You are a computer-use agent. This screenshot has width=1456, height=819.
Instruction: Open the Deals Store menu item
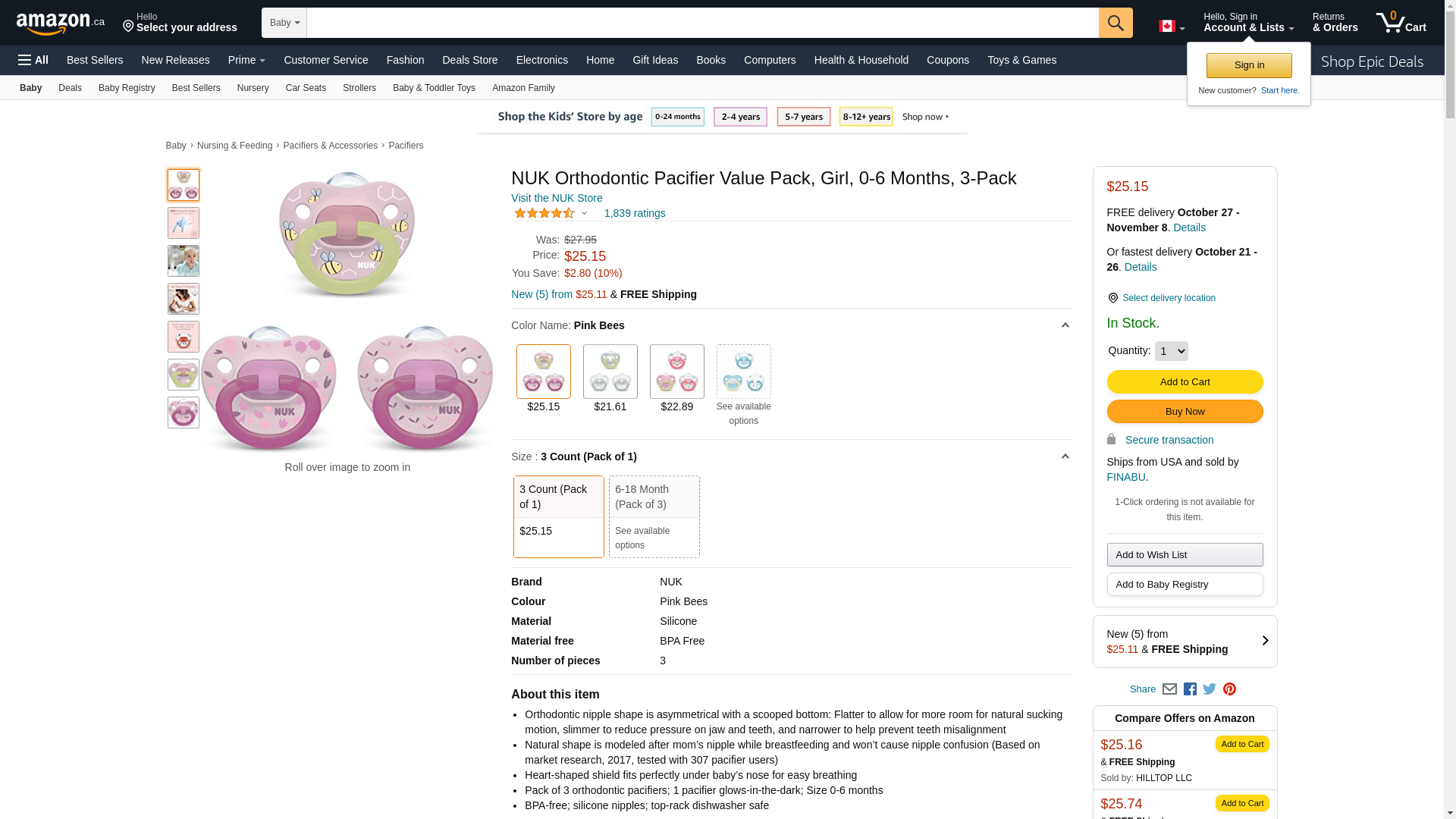coord(469,60)
